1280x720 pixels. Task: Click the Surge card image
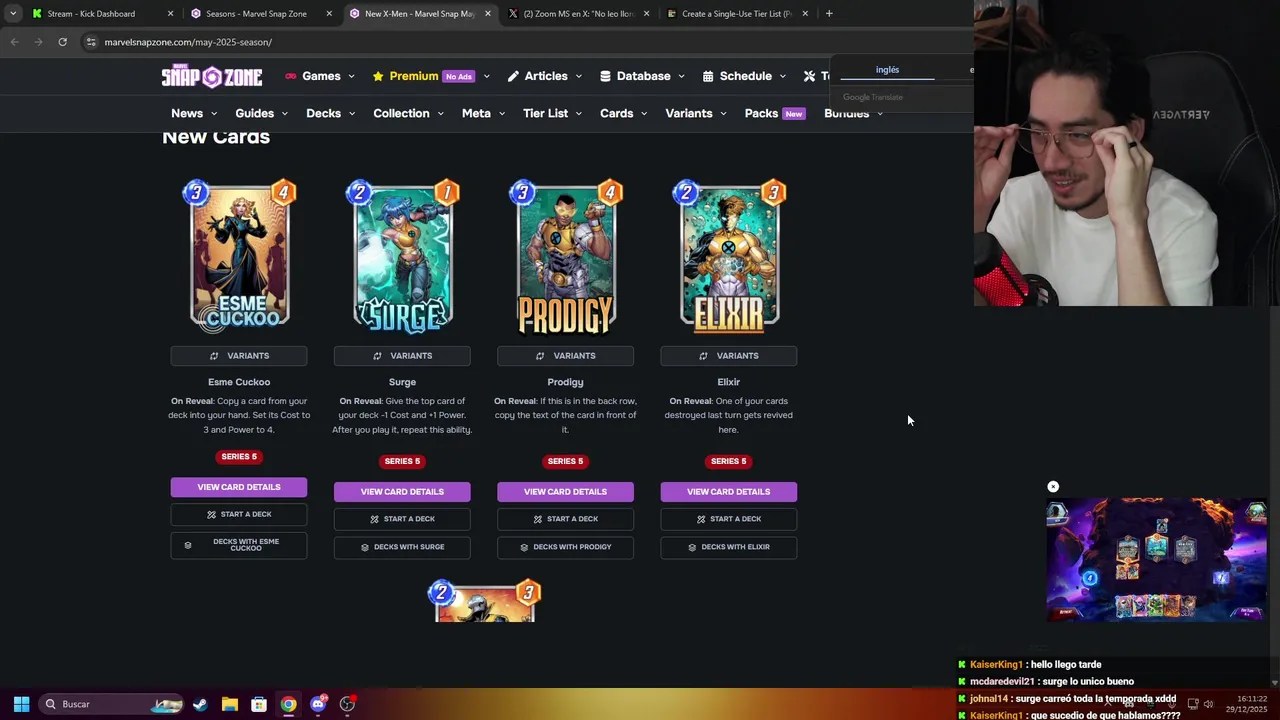(402, 256)
